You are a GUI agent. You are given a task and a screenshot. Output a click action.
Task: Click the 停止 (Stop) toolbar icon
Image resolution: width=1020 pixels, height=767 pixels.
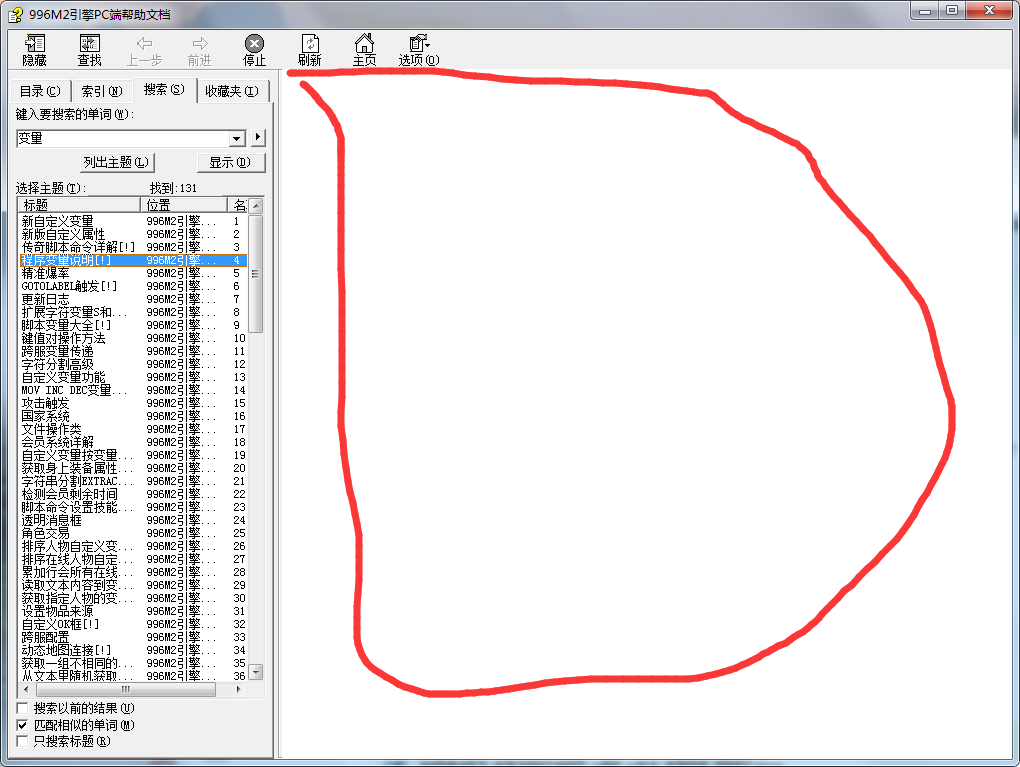[255, 44]
